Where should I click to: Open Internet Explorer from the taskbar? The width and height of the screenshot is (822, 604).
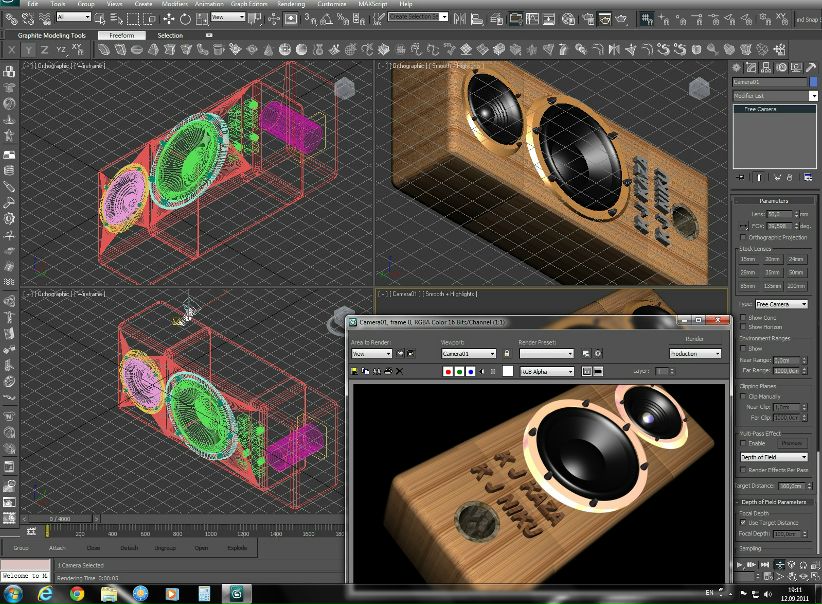coord(46,593)
